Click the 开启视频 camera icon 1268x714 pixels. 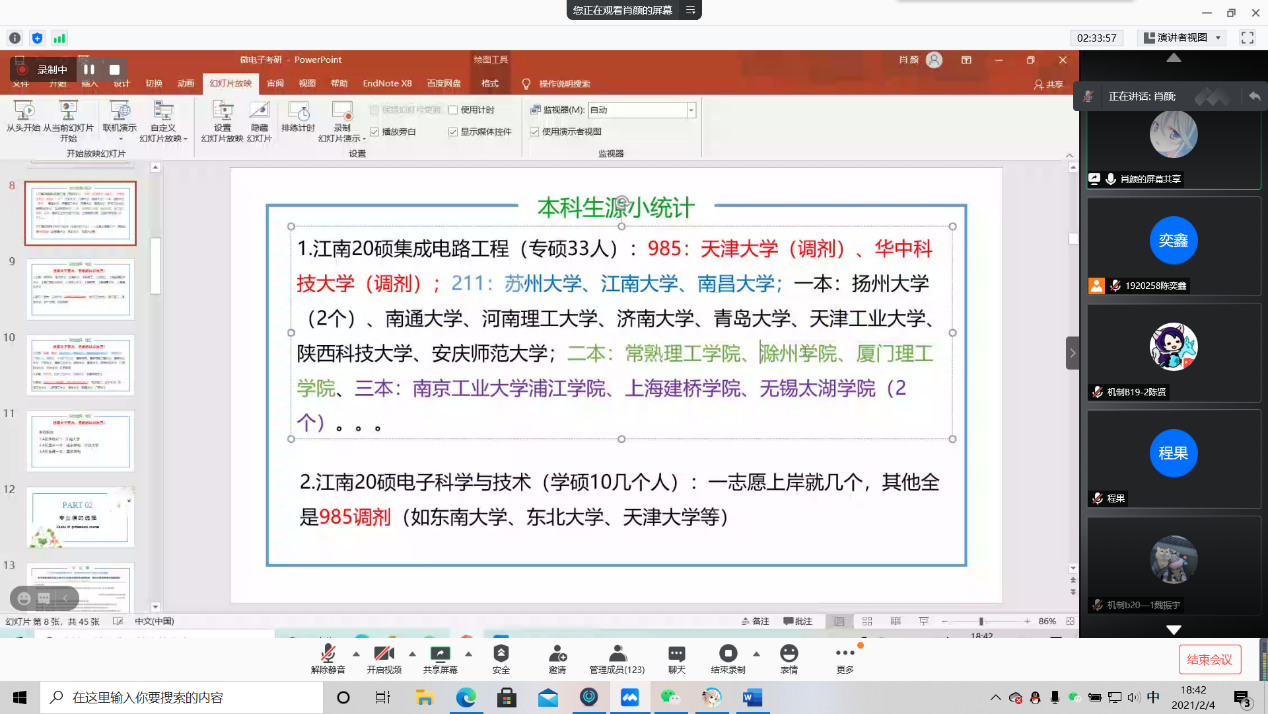click(383, 654)
